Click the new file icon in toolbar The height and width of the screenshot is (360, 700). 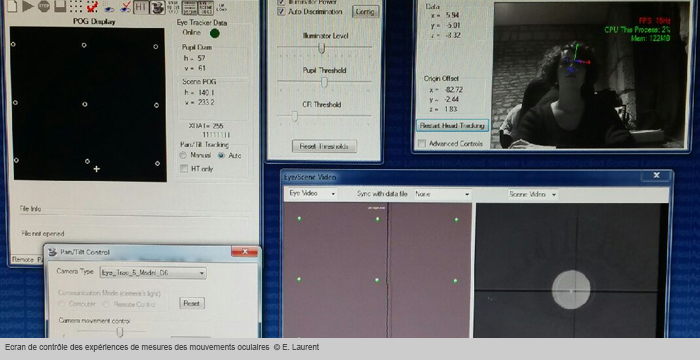pyautogui.click(x=12, y=6)
